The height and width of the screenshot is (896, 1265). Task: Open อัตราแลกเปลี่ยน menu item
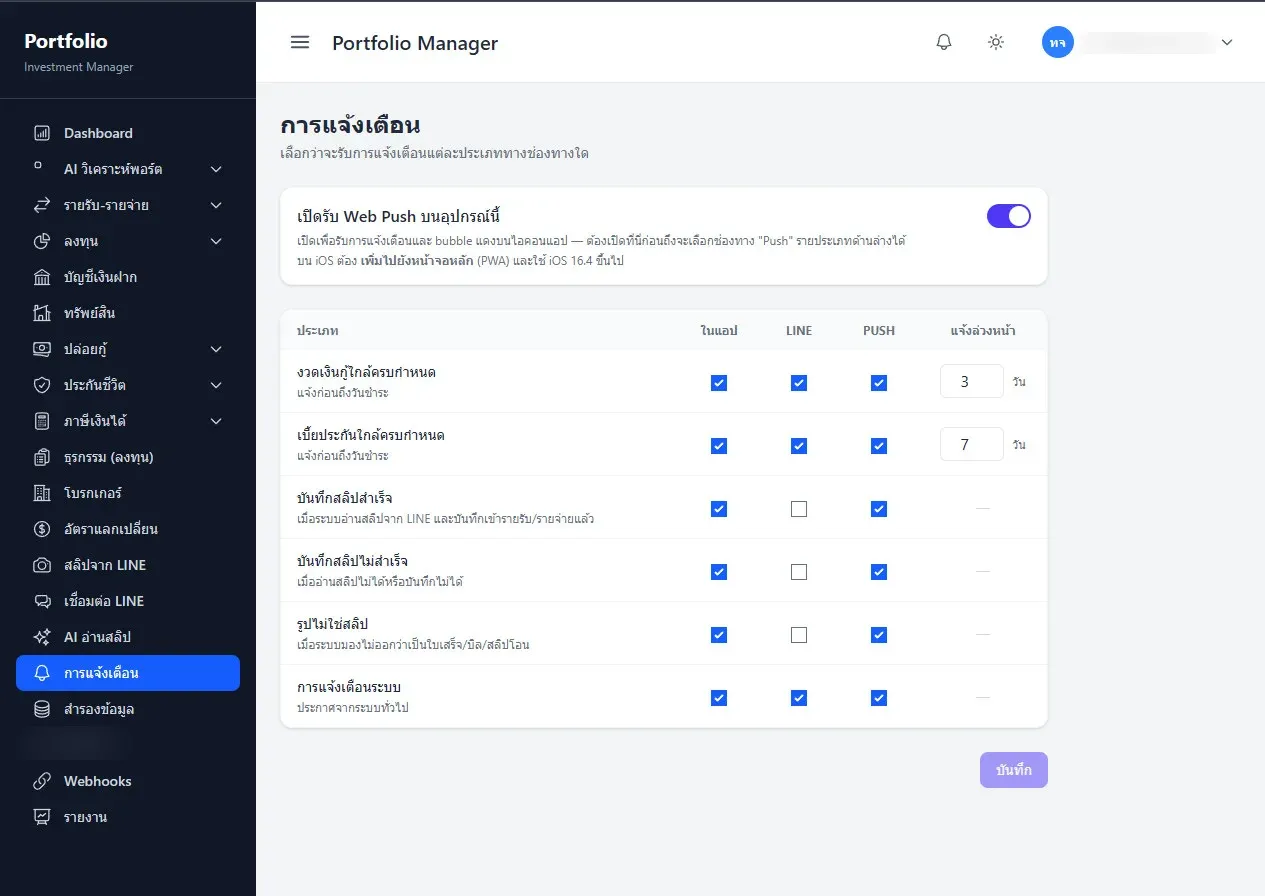point(128,529)
